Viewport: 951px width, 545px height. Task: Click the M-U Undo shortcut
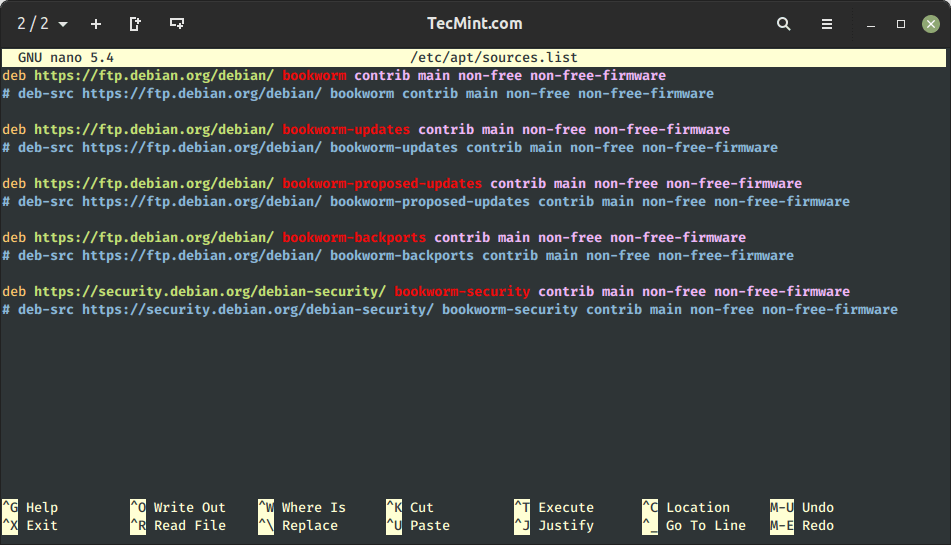[x=802, y=507]
